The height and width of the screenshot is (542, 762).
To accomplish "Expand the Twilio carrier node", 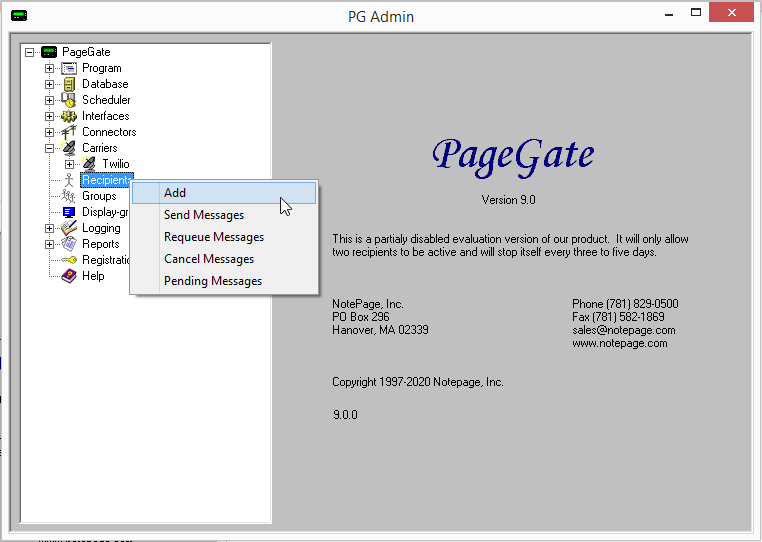I will [69, 164].
